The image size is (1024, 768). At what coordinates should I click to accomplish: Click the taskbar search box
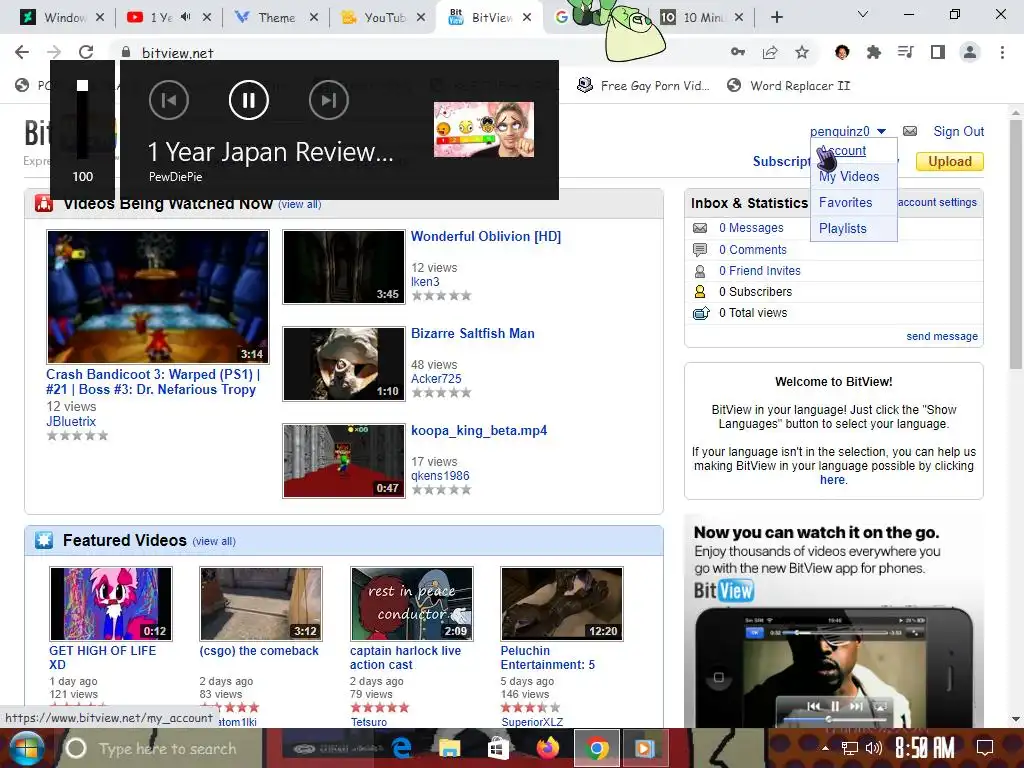[161, 748]
